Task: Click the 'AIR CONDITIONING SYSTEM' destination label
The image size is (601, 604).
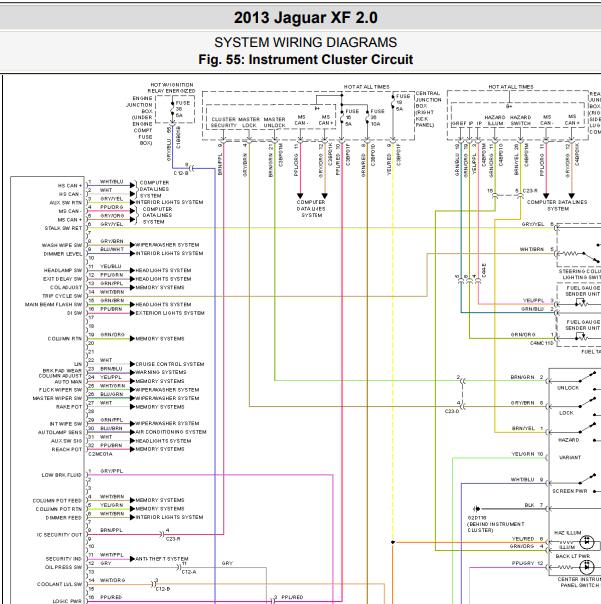Action: coord(171,432)
